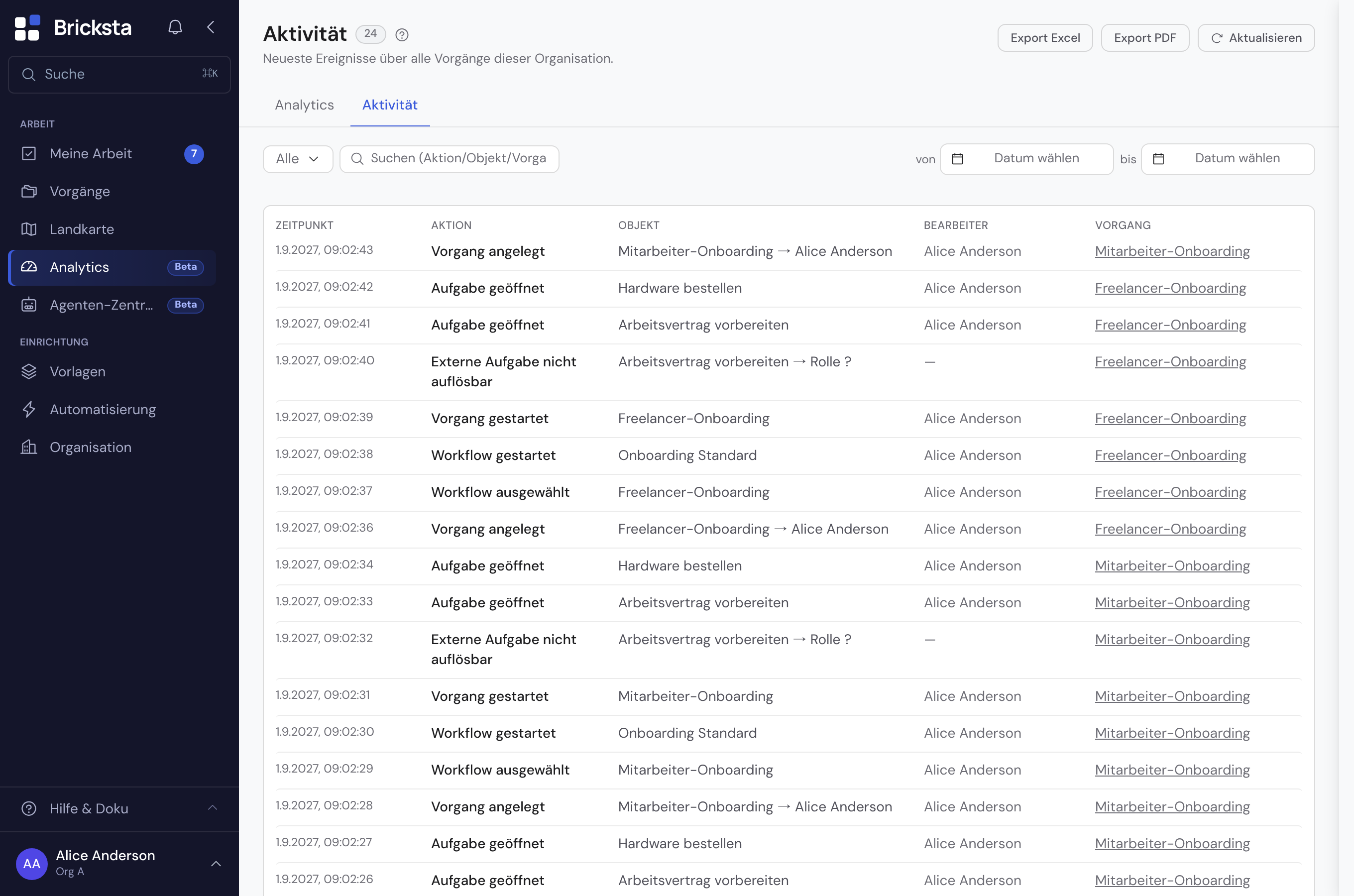This screenshot has height=896, width=1354.
Task: Click 'Workflow gestartet' in 09:02:38 row
Action: point(493,455)
